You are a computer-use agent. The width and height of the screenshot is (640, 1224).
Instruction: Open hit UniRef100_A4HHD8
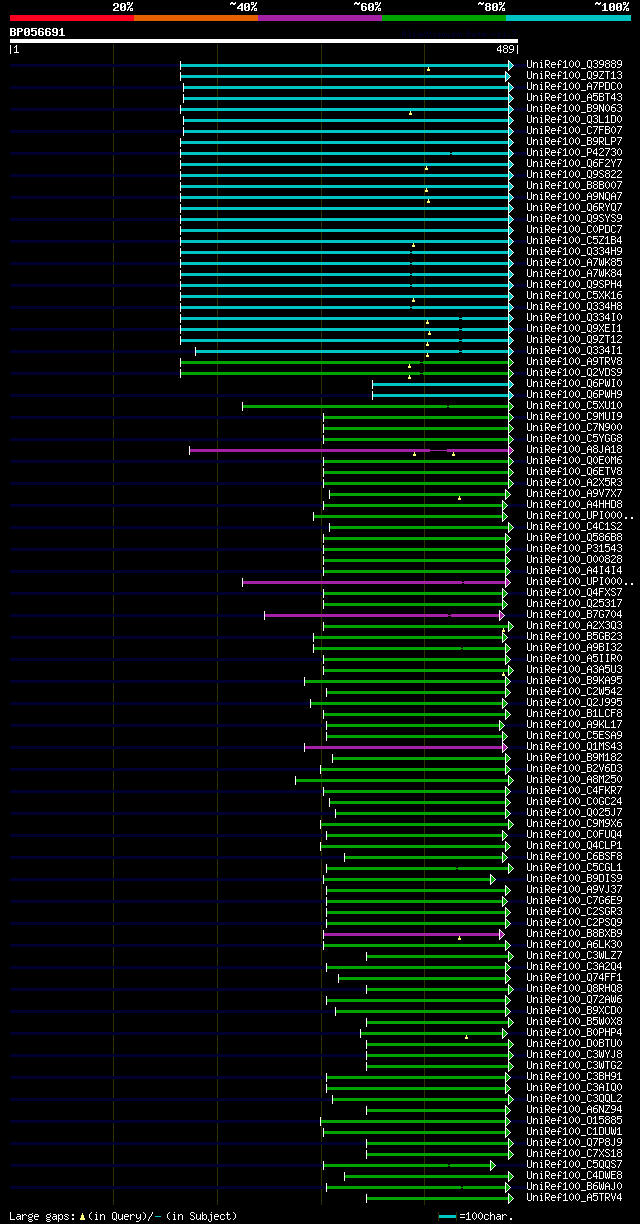(x=574, y=504)
